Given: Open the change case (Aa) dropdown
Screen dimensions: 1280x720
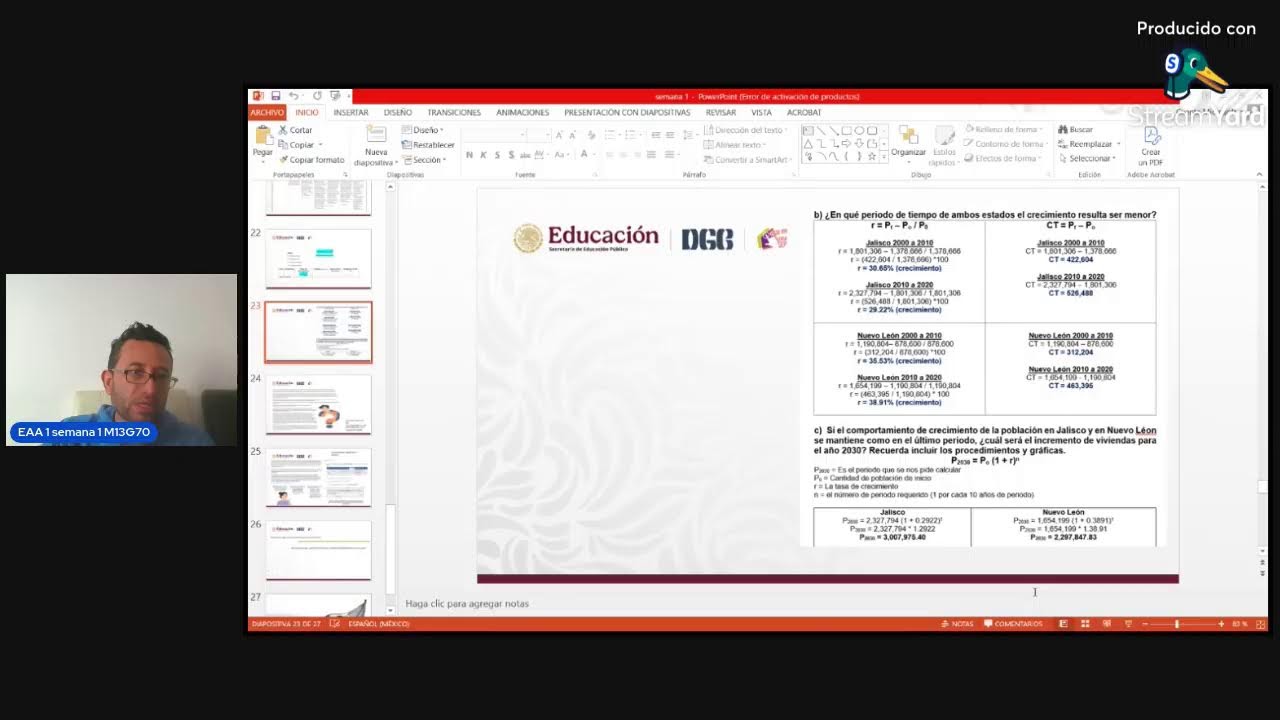Looking at the screenshot, I should point(564,155).
